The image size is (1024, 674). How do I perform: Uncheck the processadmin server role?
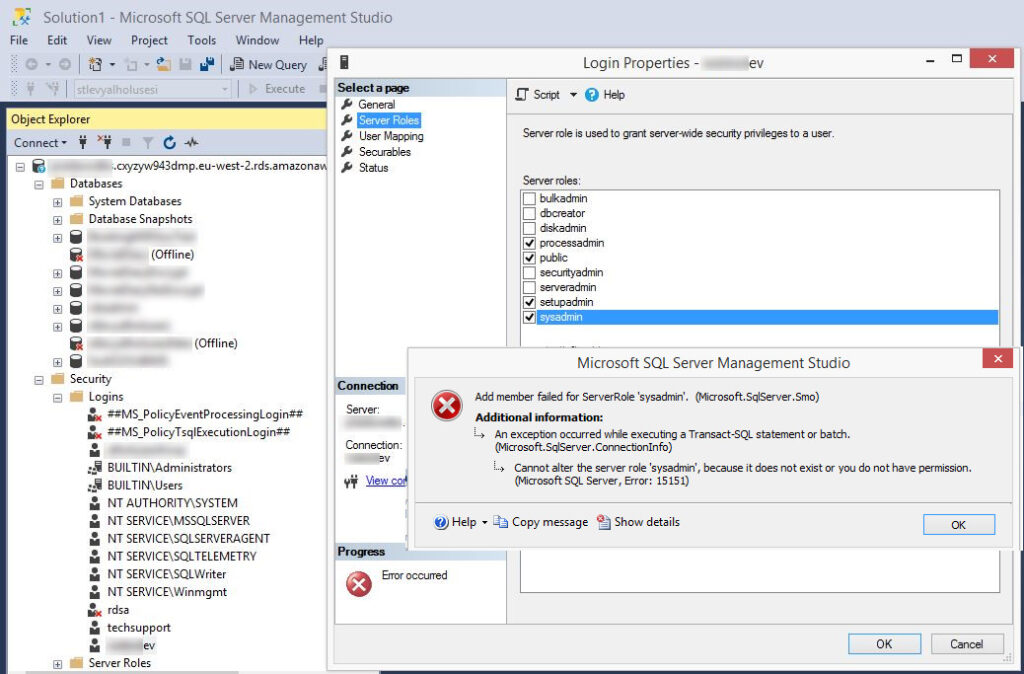coord(530,243)
